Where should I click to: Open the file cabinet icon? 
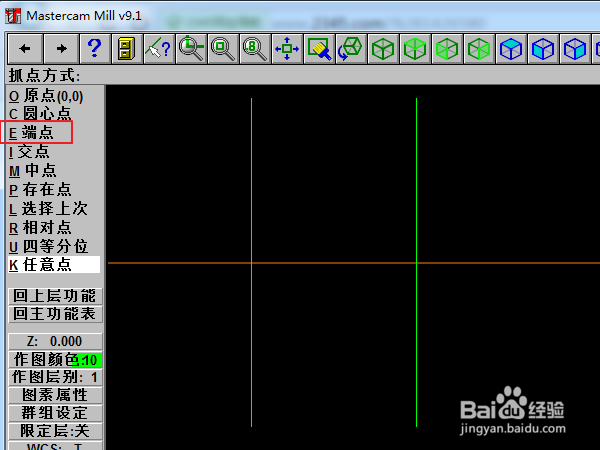(127, 49)
